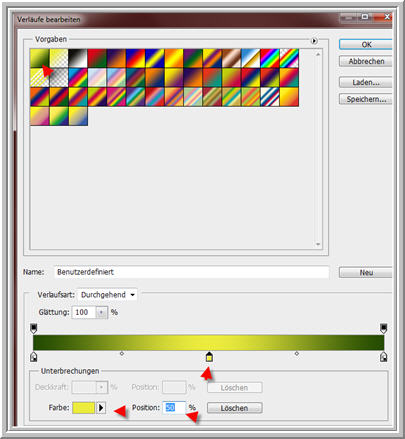Select the first yellow-green gradient preset
405x439 pixels.
tap(40, 58)
